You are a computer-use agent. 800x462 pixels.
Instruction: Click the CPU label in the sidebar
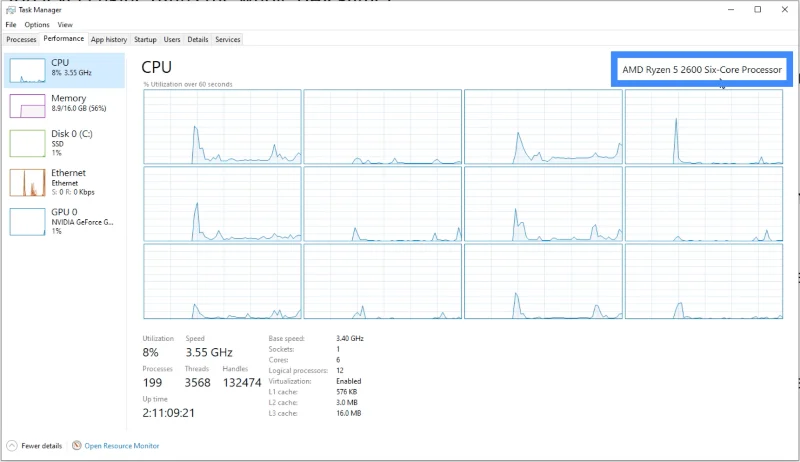point(60,63)
